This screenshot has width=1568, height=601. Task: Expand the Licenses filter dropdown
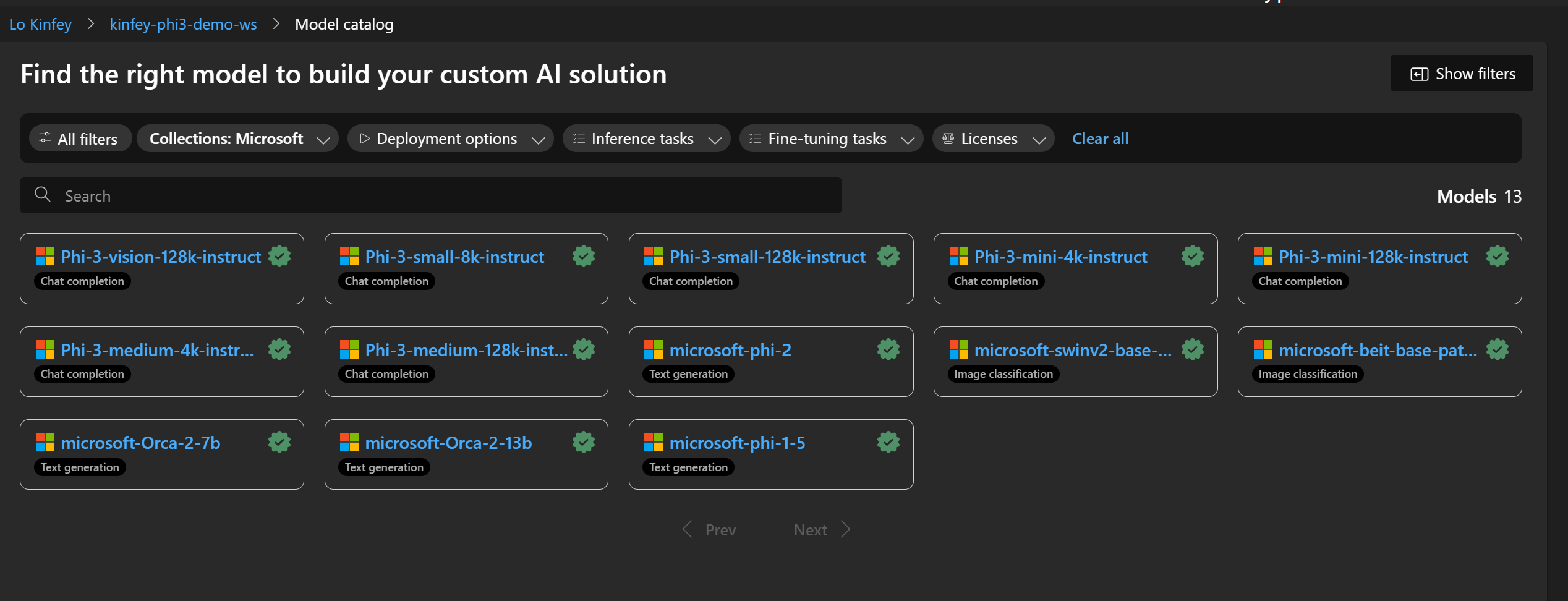tap(994, 139)
